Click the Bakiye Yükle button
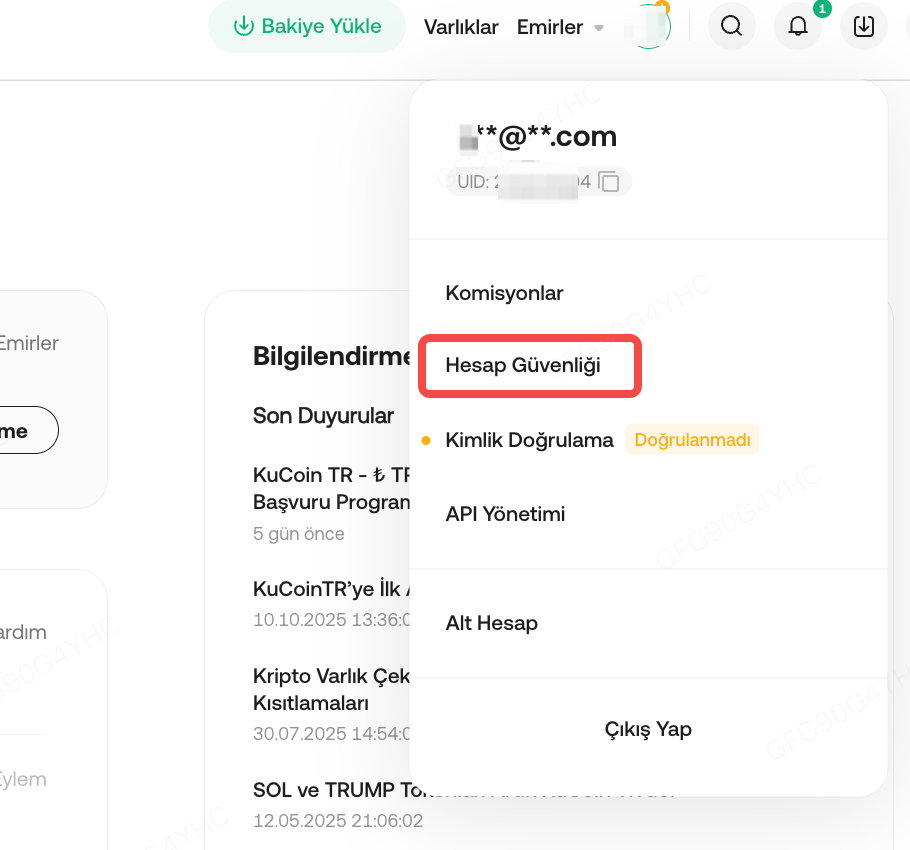Image resolution: width=910 pixels, height=850 pixels. point(307,26)
